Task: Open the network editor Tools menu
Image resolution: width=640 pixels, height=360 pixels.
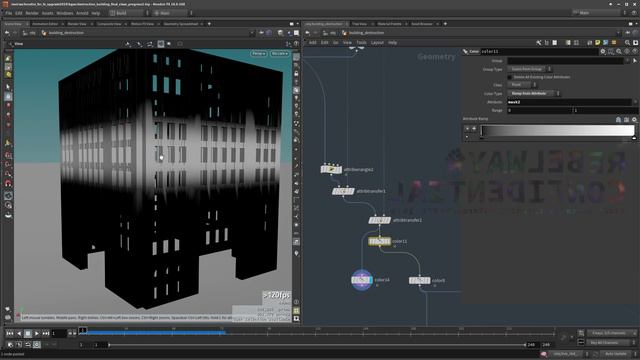Action: pyautogui.click(x=361, y=42)
